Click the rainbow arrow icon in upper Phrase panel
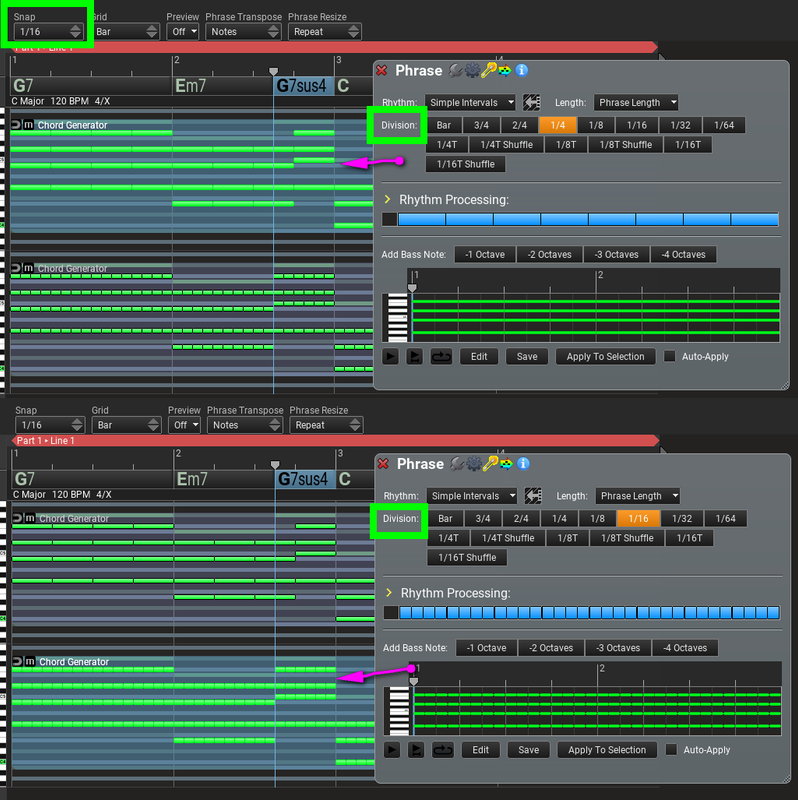The height and width of the screenshot is (800, 798). [x=505, y=70]
